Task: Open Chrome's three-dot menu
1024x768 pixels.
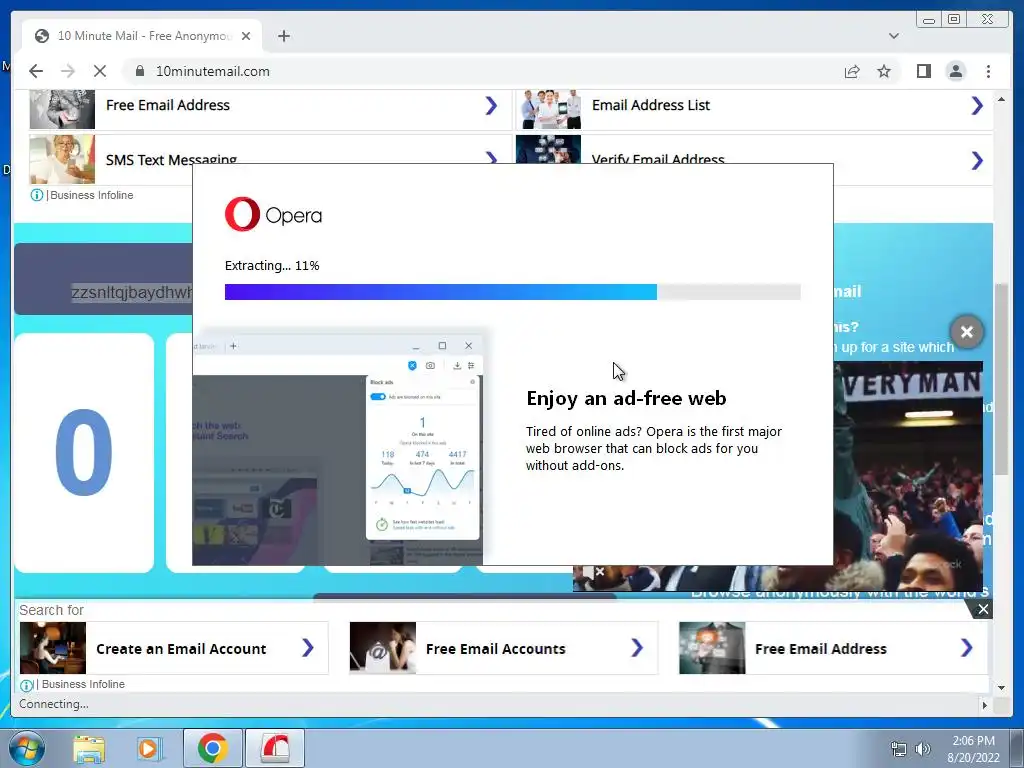Action: tap(988, 71)
